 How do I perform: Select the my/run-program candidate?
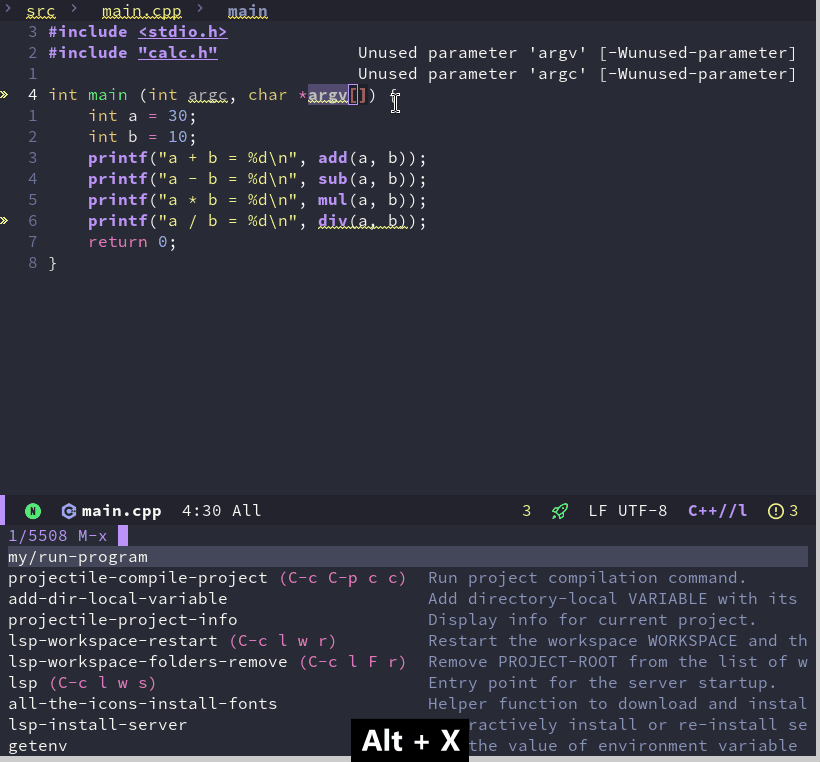coord(408,556)
